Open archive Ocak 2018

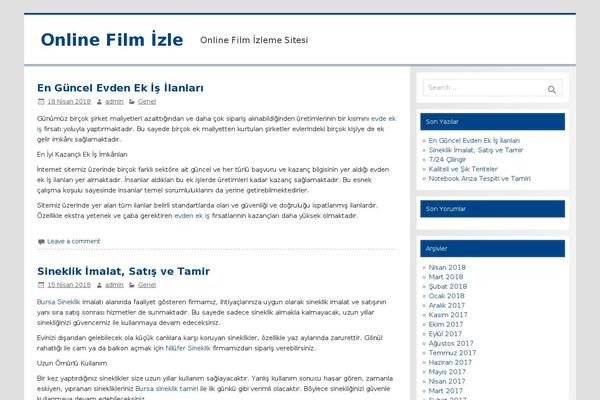pos(447,296)
